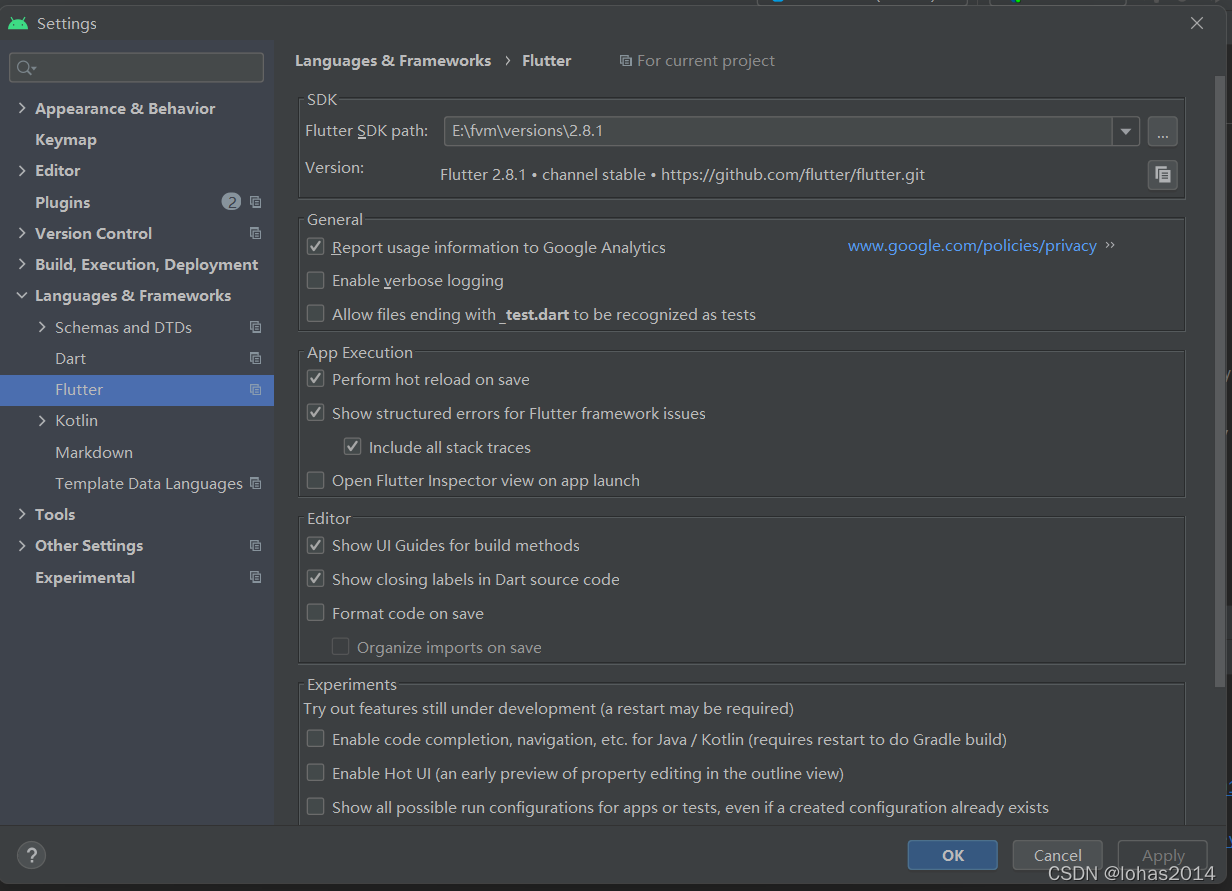Collapse Languages & Frameworks section

pyautogui.click(x=22, y=296)
